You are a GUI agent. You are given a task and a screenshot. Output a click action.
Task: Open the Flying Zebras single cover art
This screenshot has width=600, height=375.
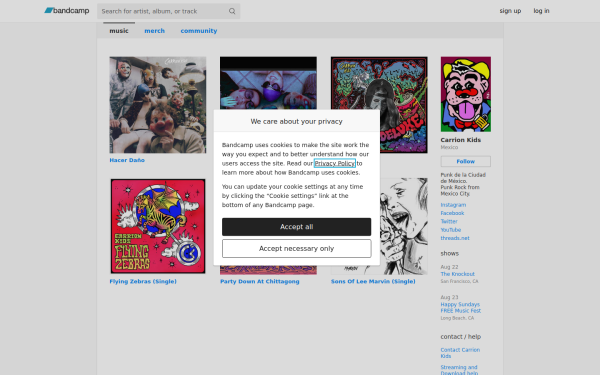(158, 226)
